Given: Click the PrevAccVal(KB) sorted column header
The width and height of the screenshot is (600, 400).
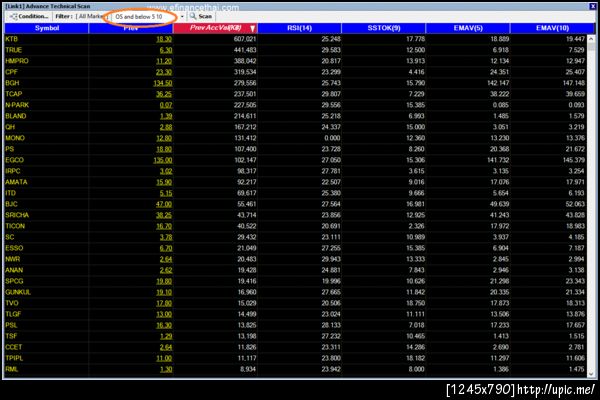Looking at the screenshot, I should click(x=215, y=28).
